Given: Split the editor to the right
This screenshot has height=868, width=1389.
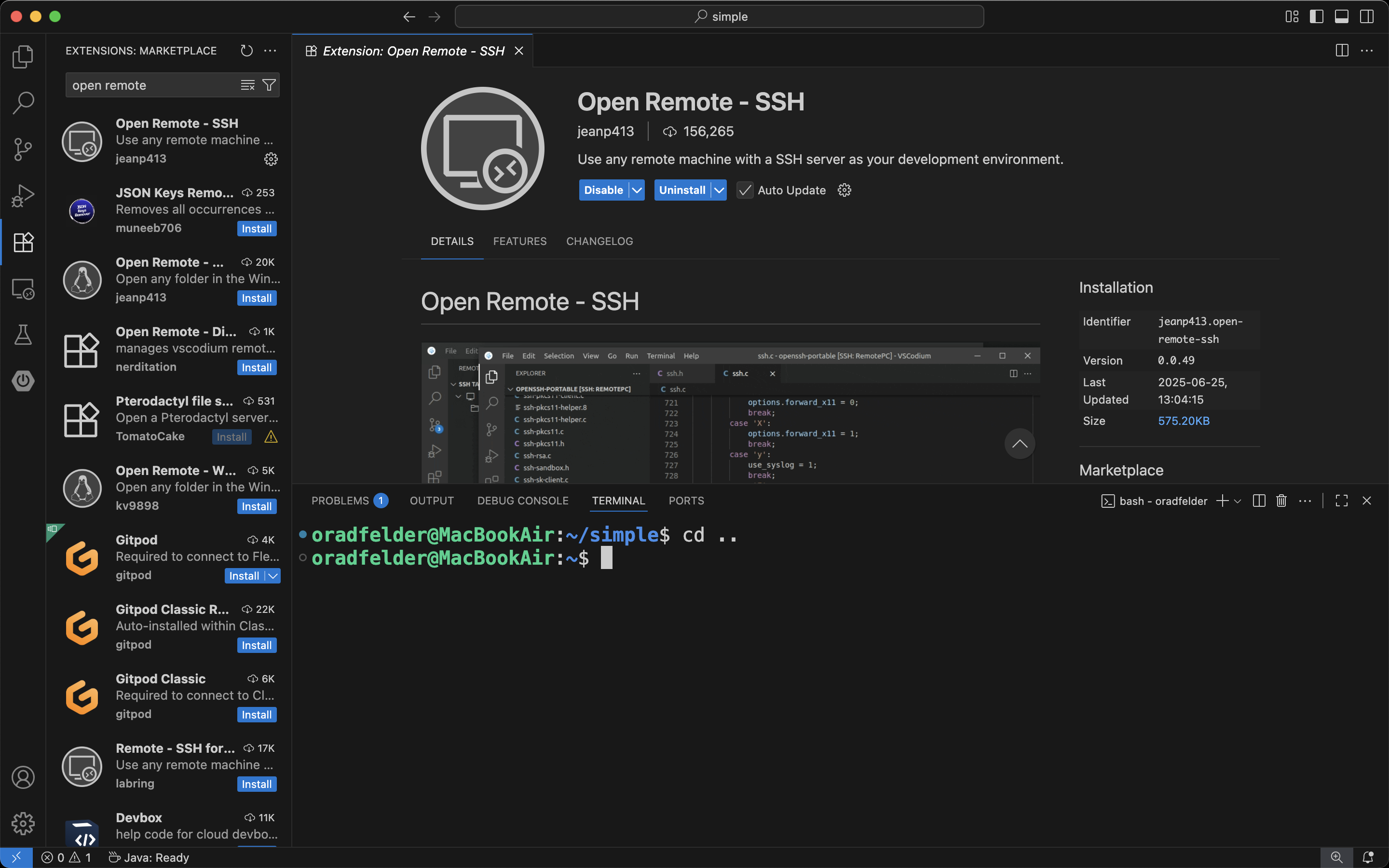Looking at the screenshot, I should [x=1342, y=51].
